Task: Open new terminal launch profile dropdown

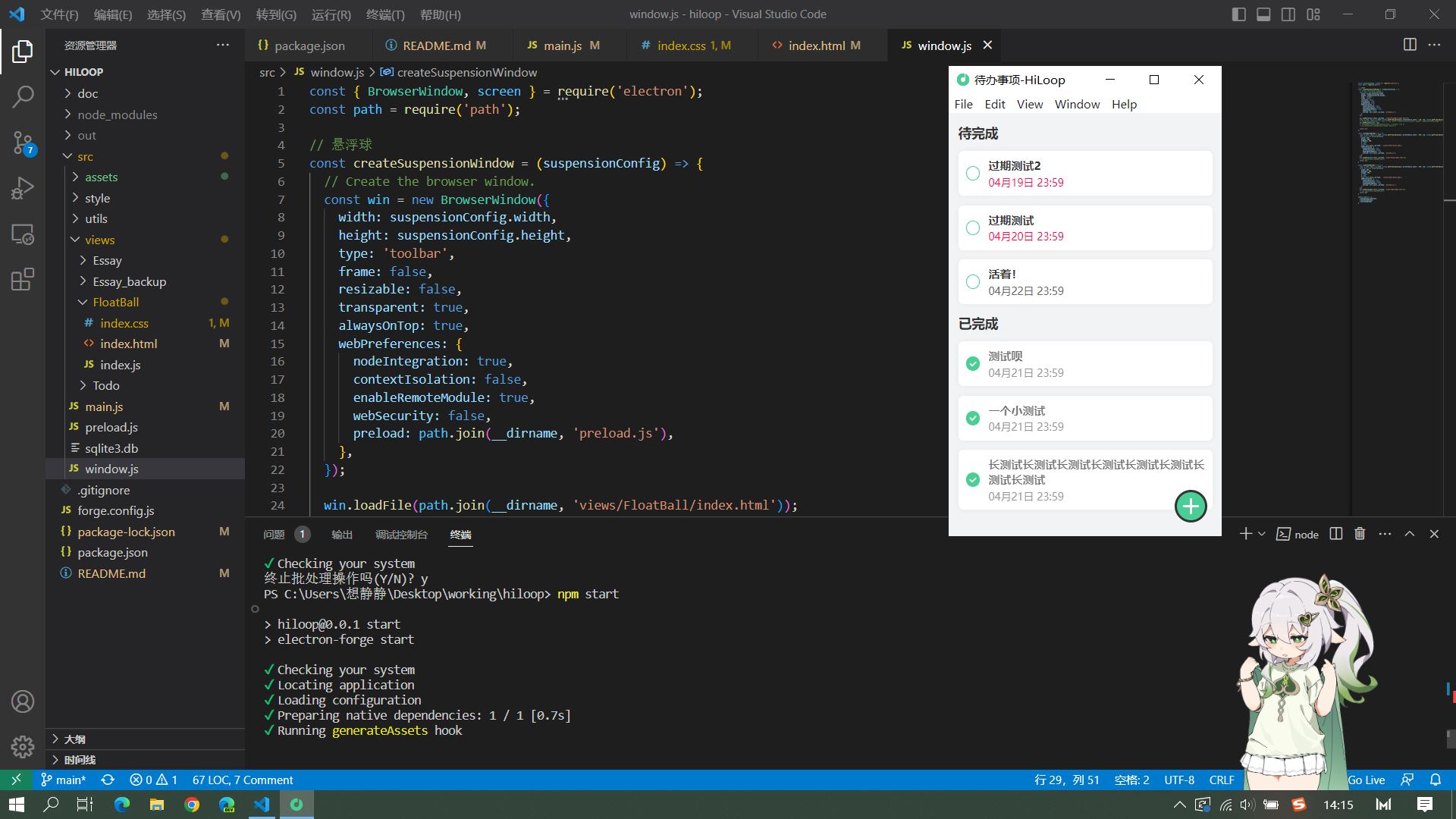Action: (1262, 534)
